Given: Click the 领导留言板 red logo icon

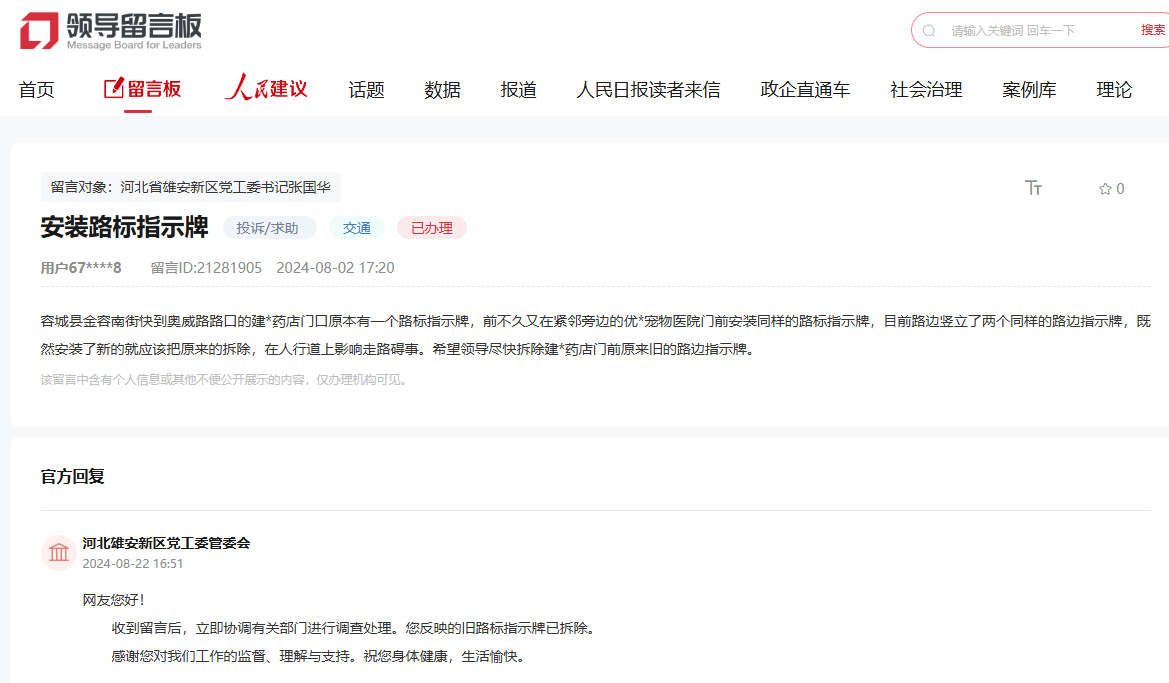Looking at the screenshot, I should click(39, 31).
